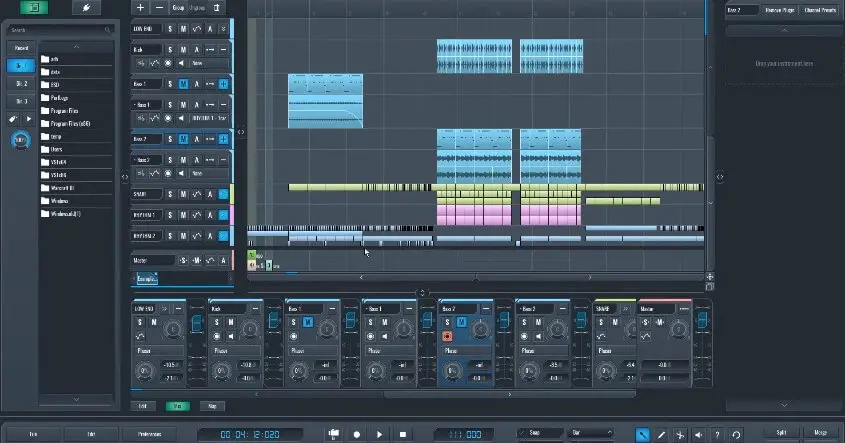Play the project from transport bar
Screen dimensions: 845x443
point(379,434)
